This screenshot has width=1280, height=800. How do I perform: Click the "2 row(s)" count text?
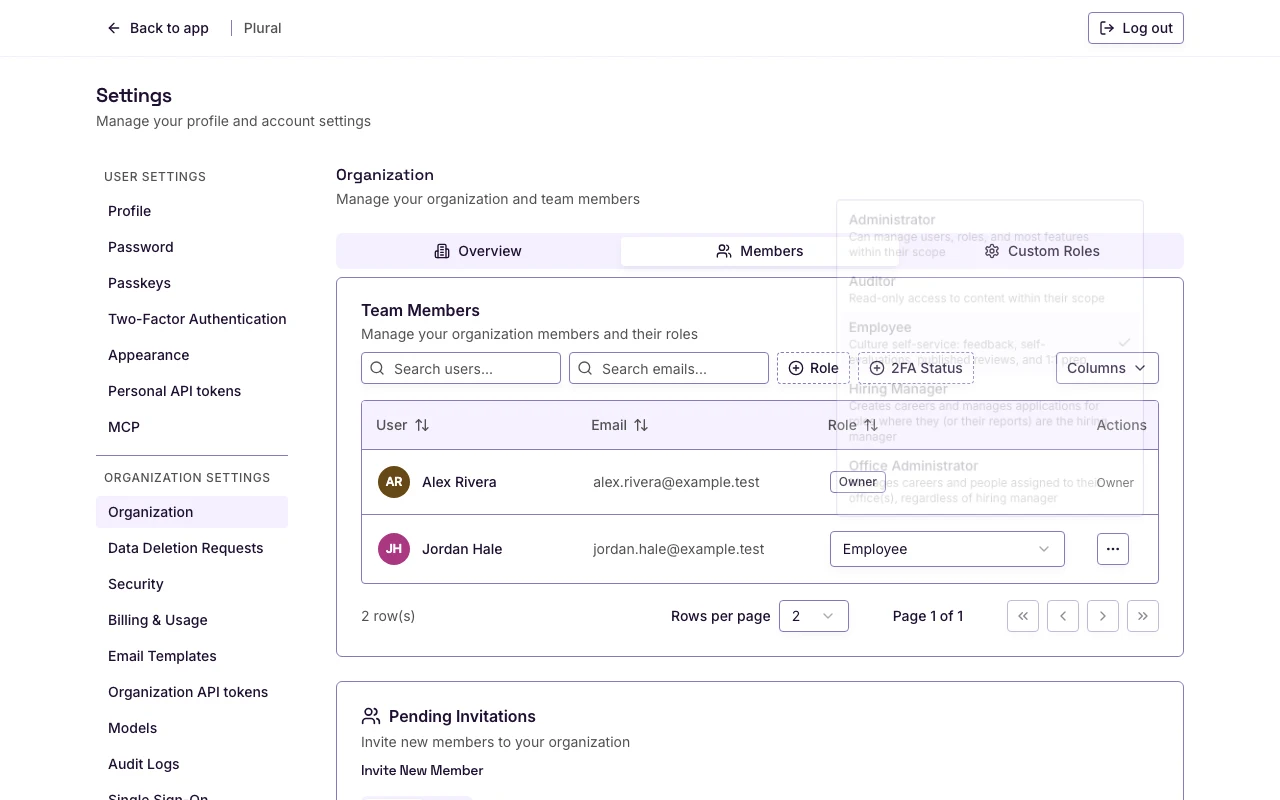tap(388, 616)
